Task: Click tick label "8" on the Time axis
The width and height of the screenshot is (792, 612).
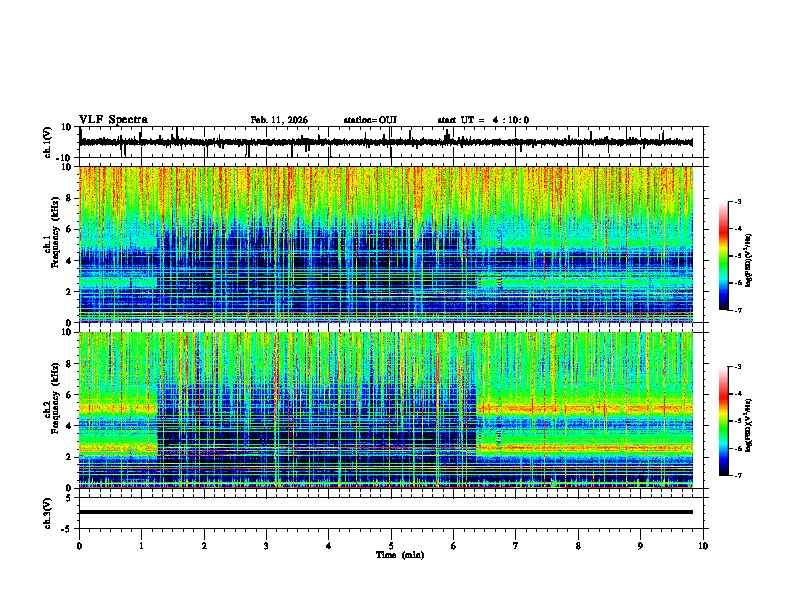Action: click(x=578, y=546)
